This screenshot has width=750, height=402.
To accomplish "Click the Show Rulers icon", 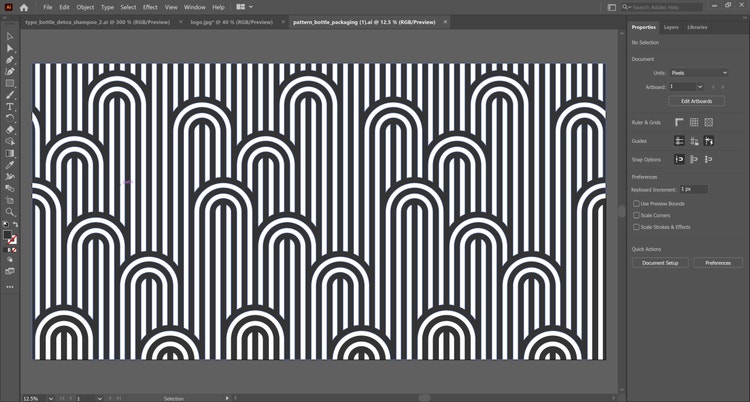I will 679,123.
